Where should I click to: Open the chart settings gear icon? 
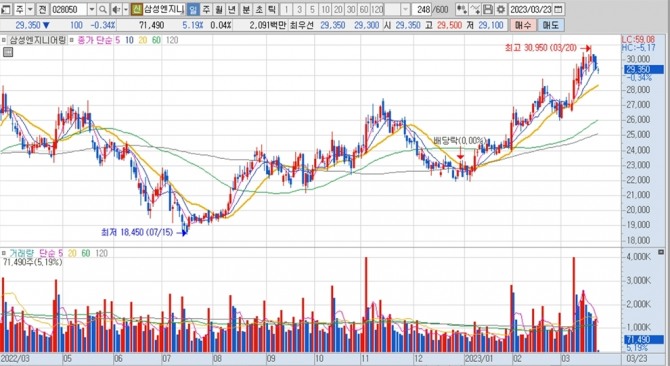click(x=501, y=9)
